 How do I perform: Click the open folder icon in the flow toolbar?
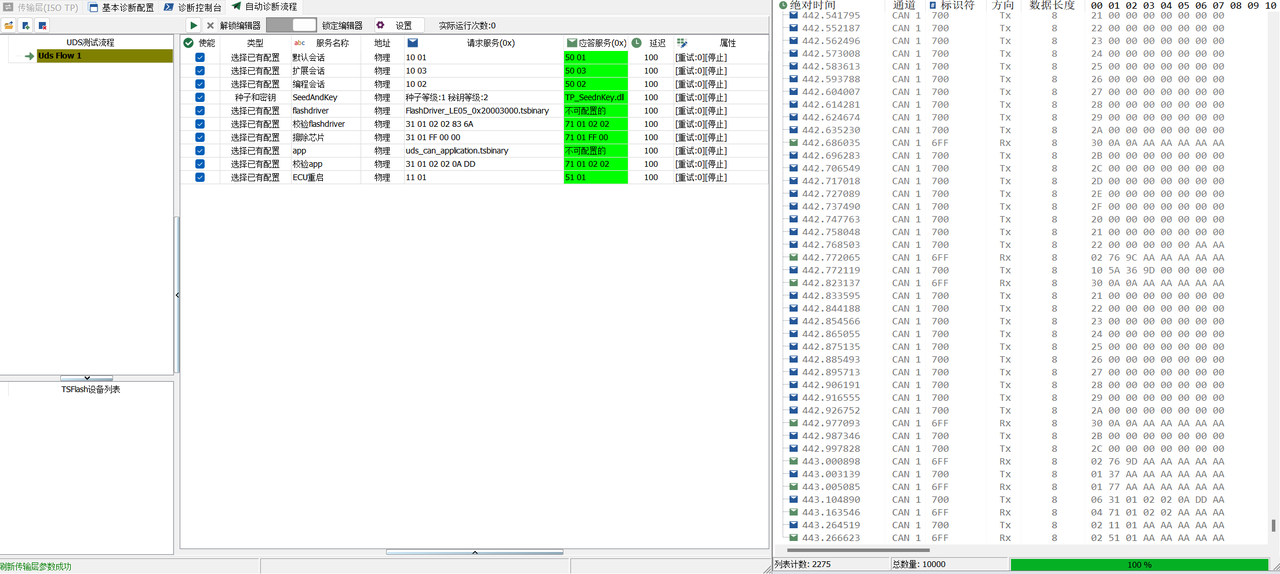coord(9,25)
